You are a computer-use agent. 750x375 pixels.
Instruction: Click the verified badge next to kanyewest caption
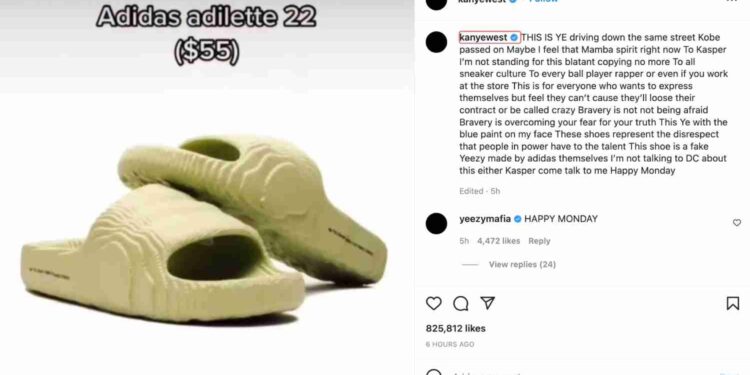[514, 37]
